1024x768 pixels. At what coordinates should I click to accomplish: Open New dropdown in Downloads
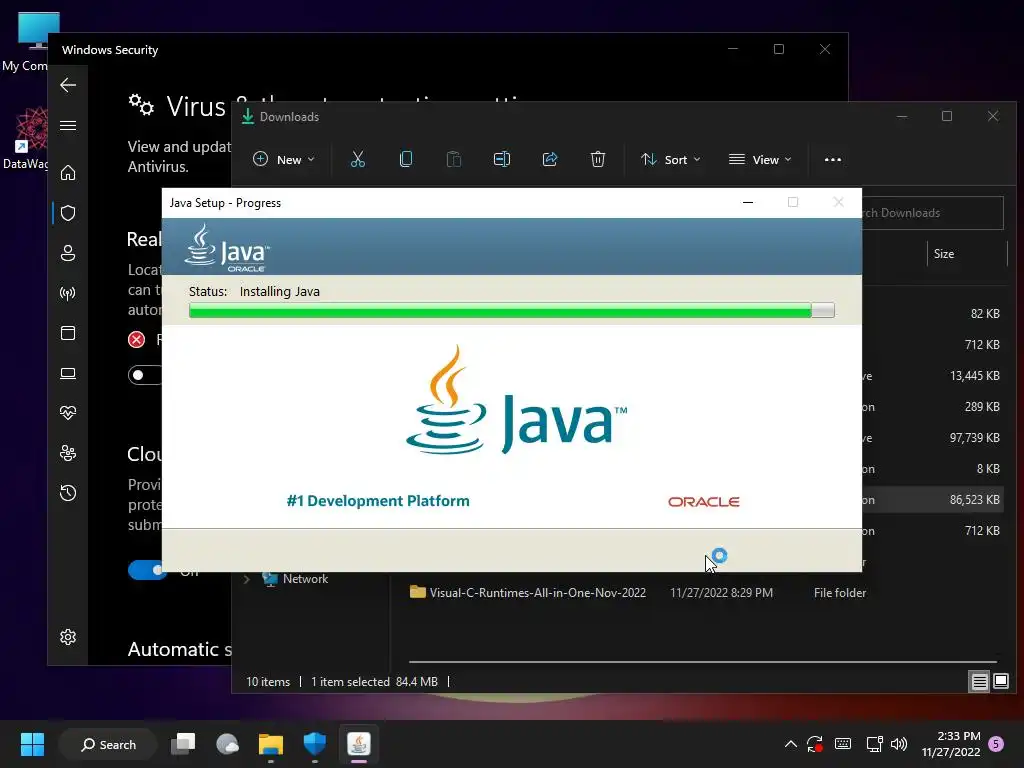284,159
